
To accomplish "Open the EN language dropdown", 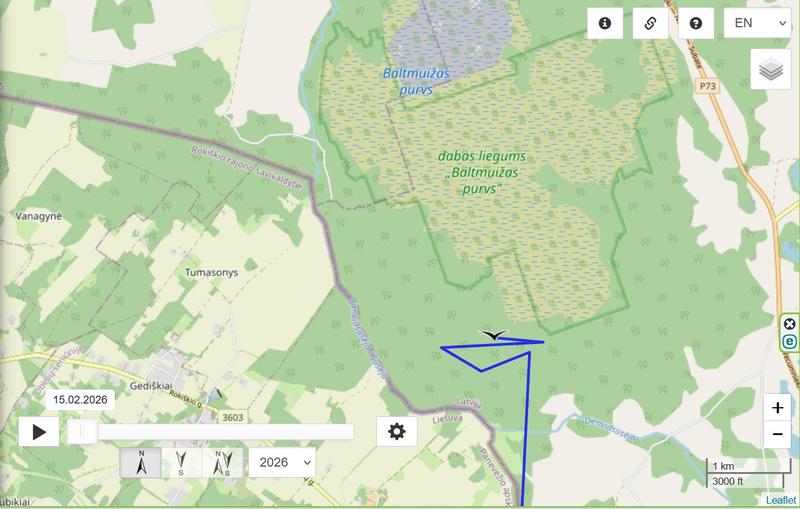I will pos(757,23).
